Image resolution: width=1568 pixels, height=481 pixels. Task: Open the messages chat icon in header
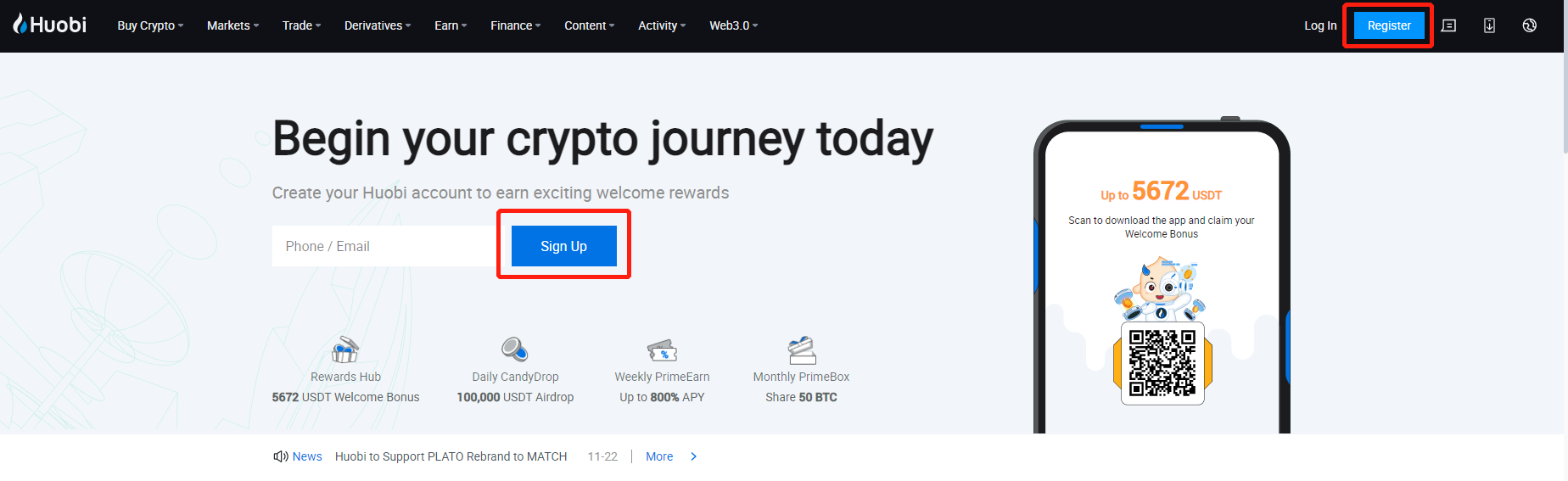[1449, 25]
